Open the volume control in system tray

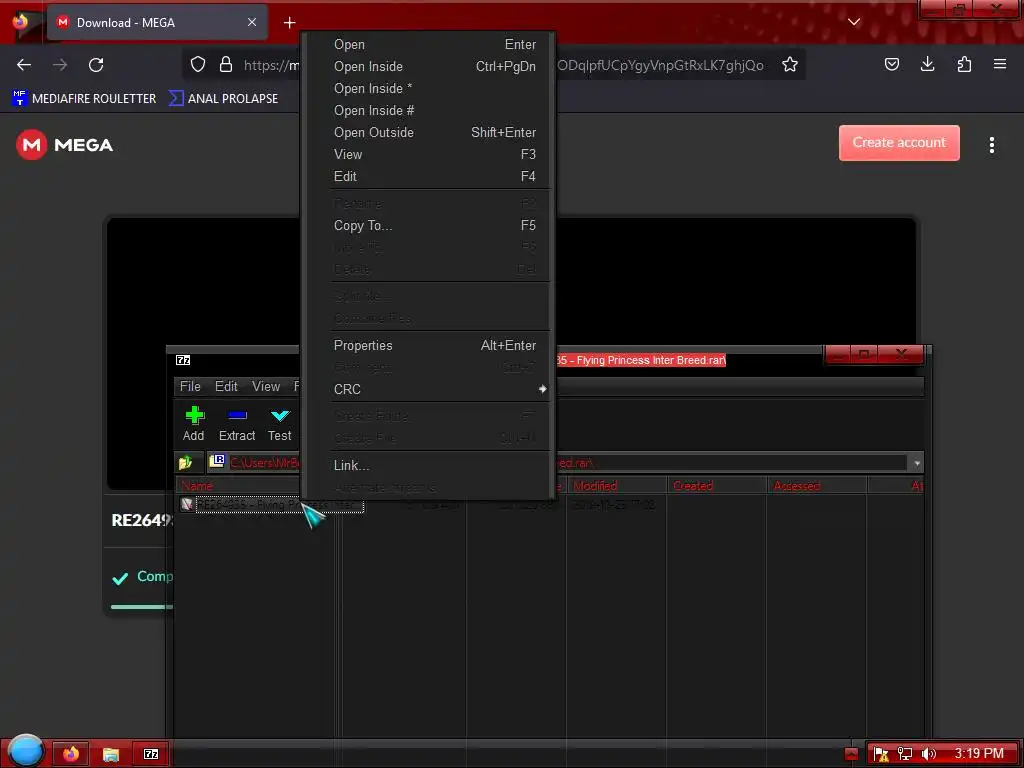pos(928,754)
